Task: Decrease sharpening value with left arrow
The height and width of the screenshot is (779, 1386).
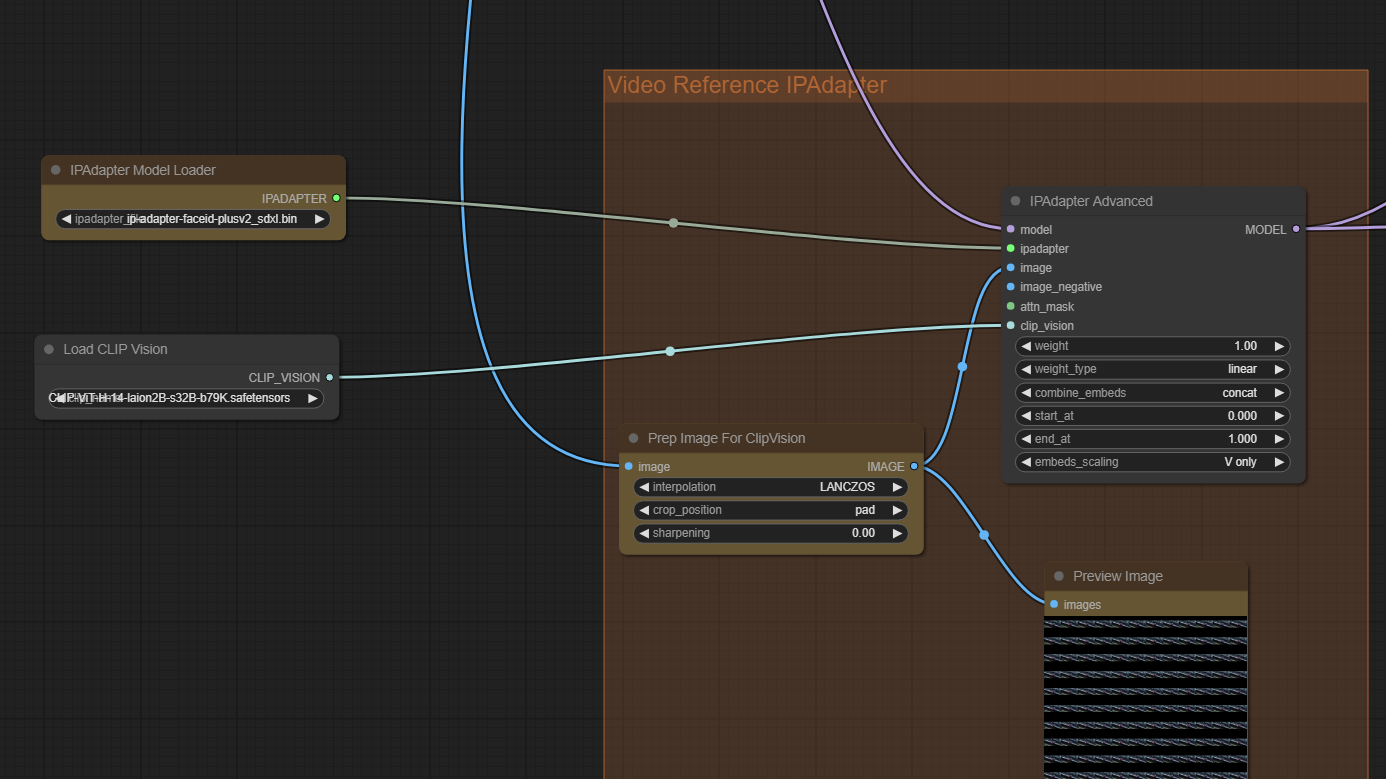Action: 644,533
